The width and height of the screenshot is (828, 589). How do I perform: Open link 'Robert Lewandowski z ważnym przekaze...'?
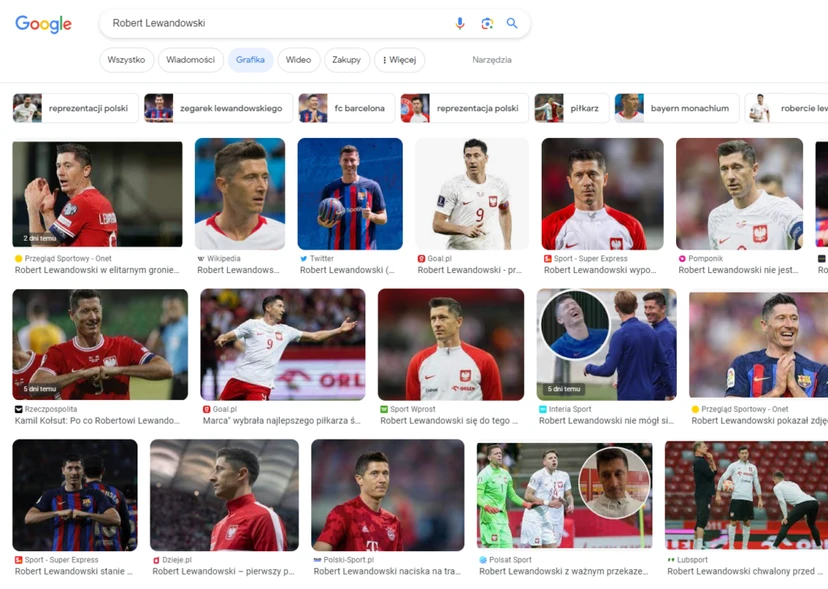pos(563,571)
